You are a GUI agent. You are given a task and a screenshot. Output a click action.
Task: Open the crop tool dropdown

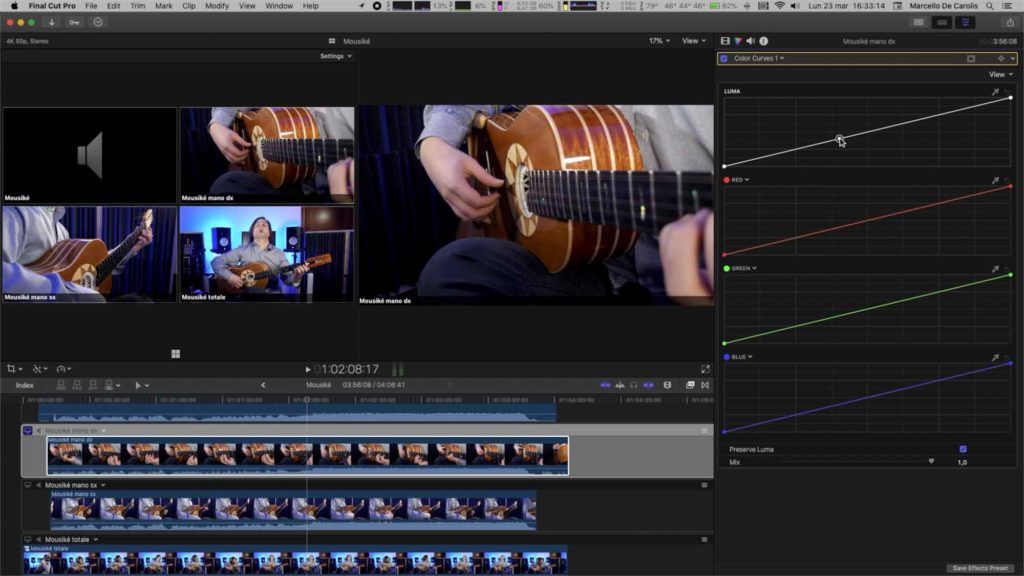tap(14, 369)
